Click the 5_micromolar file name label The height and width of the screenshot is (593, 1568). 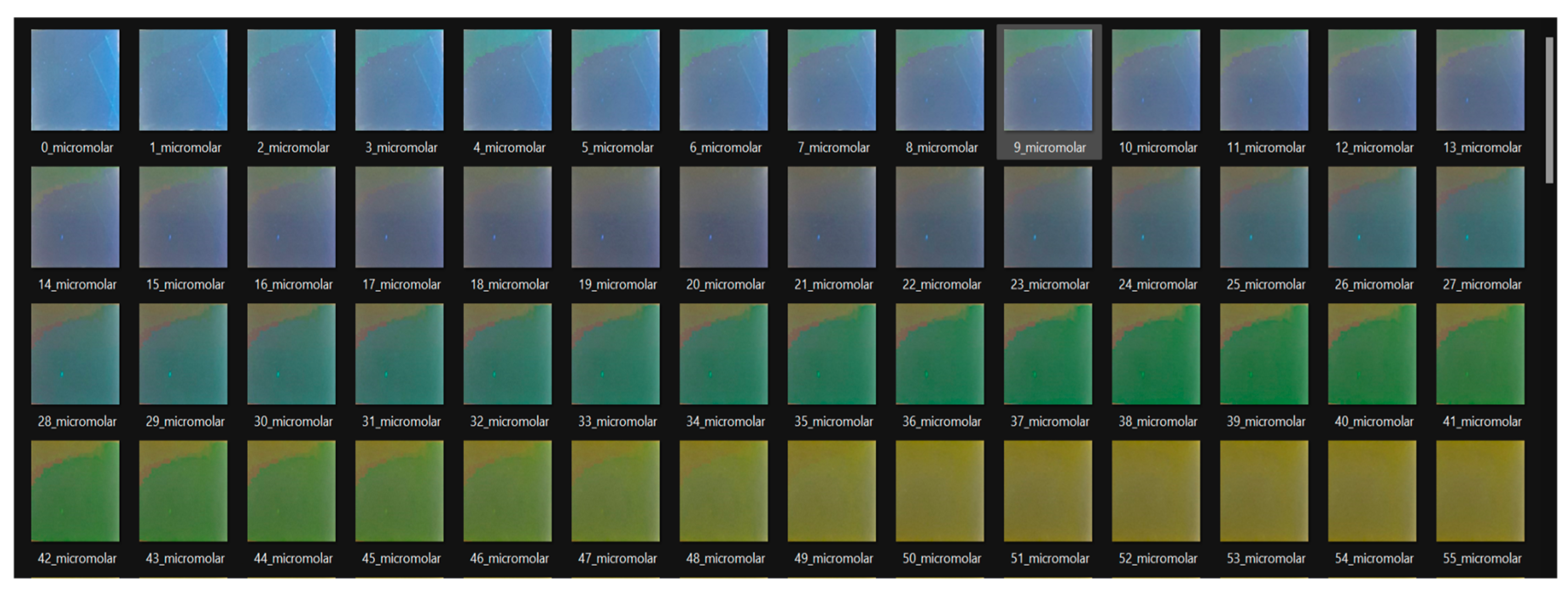point(617,148)
